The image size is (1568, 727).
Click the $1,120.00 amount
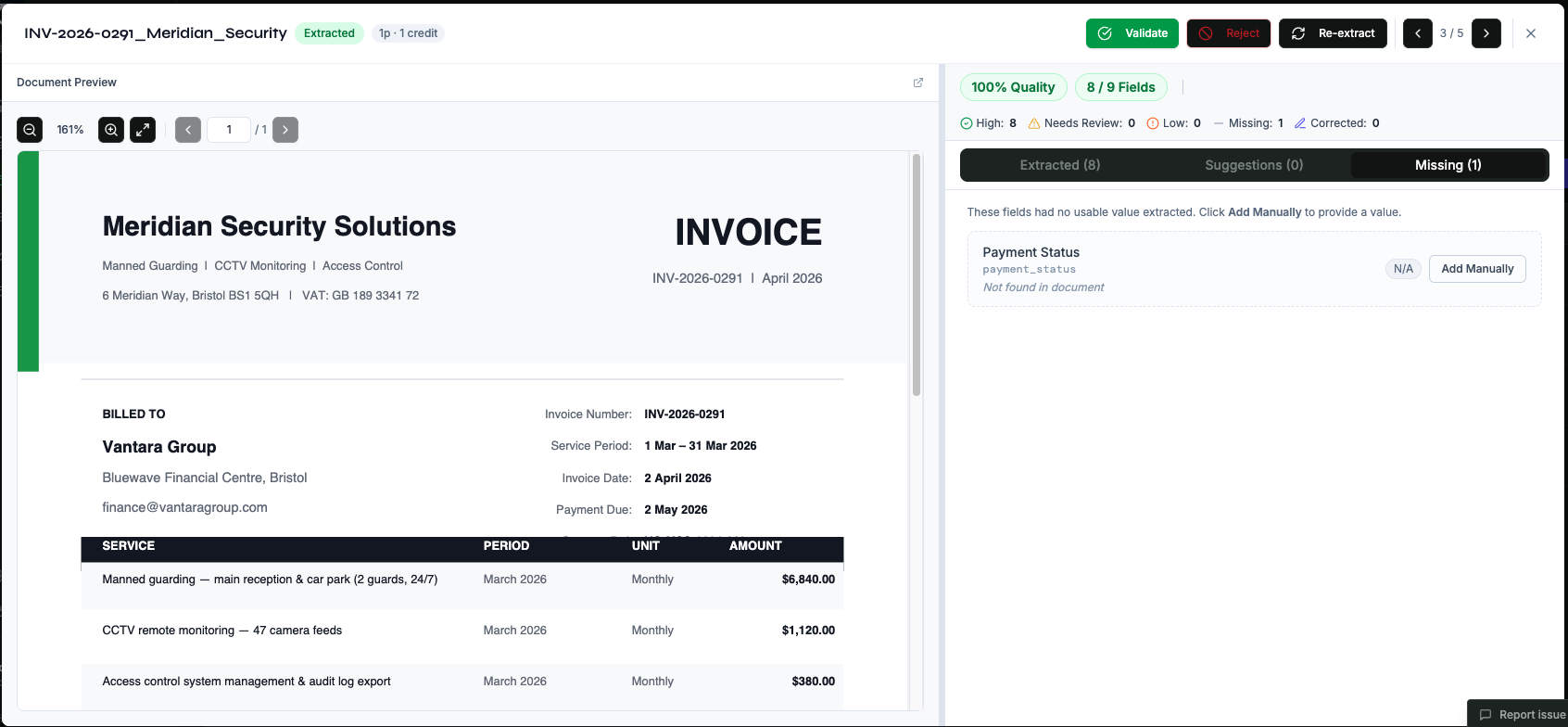point(808,631)
